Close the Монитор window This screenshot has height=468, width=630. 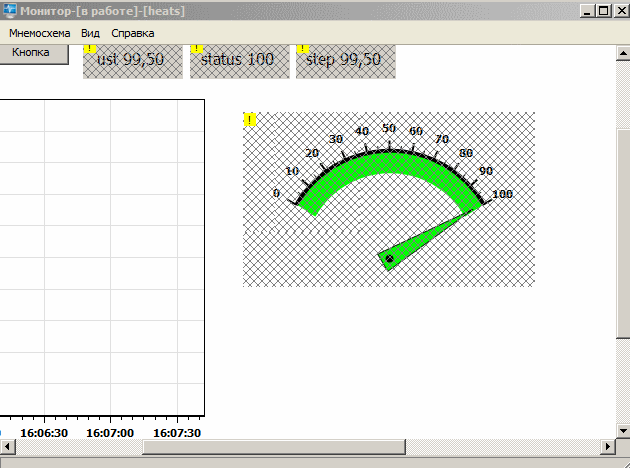point(621,10)
